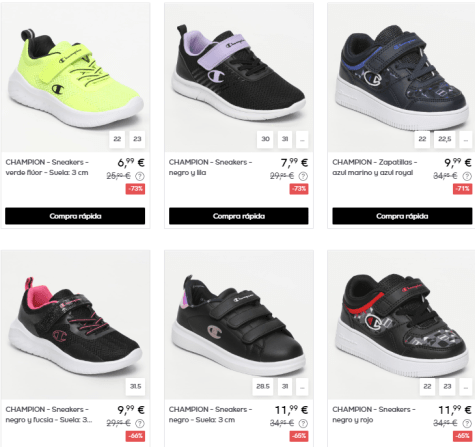Click Compra rápida for verde flúor sneakers
Viewport: 475px width, 447px height.
75,216
